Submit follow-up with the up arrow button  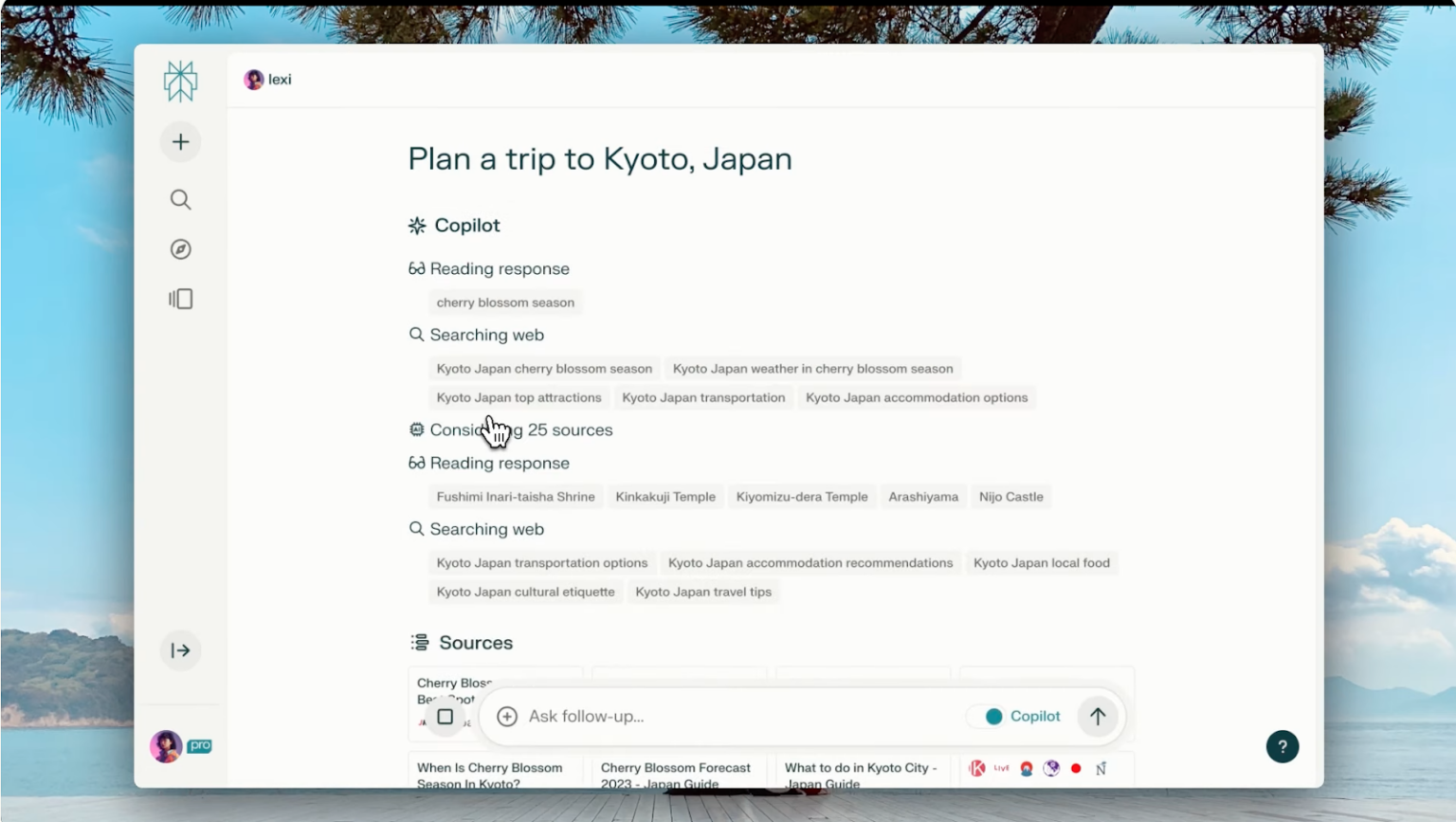click(1098, 717)
